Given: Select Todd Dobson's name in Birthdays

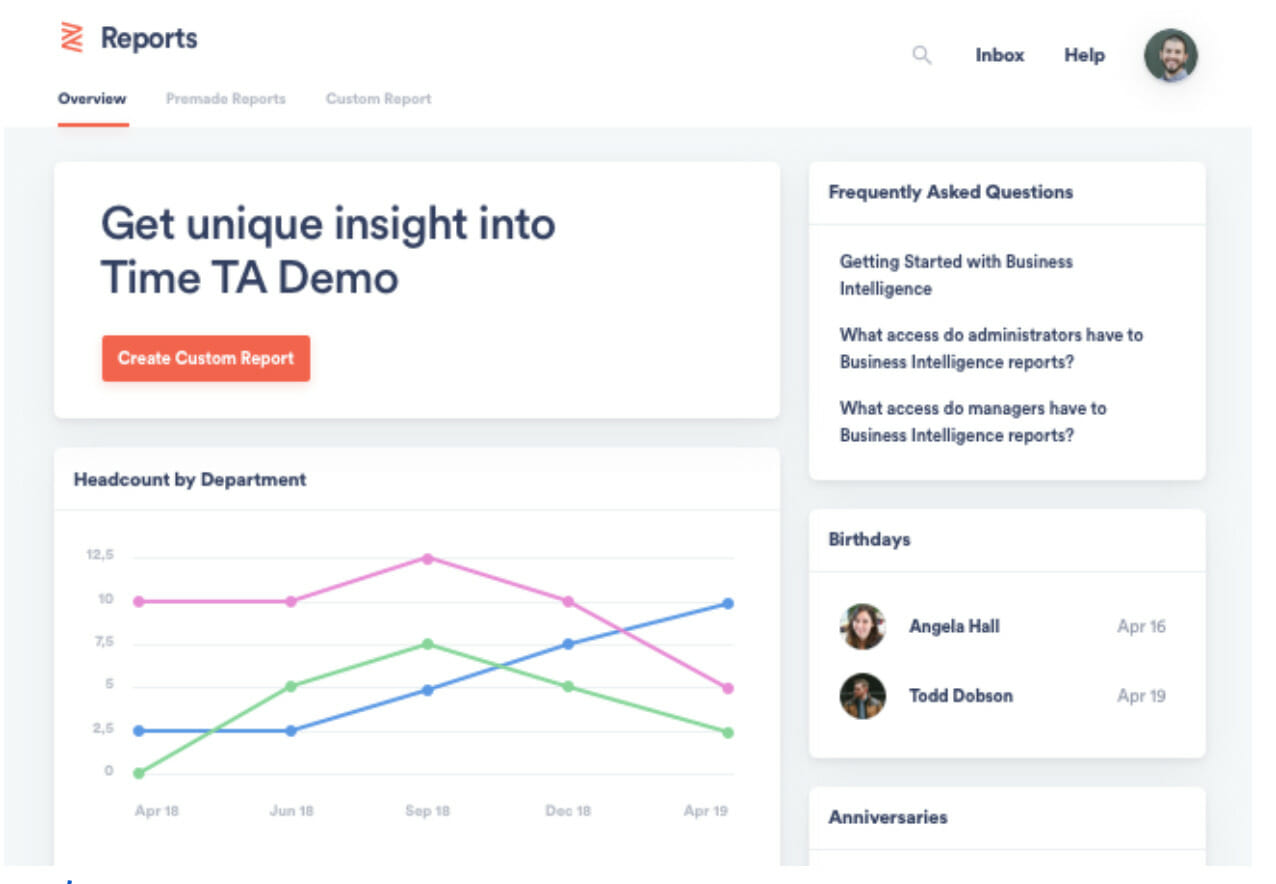Looking at the screenshot, I should click(x=960, y=696).
